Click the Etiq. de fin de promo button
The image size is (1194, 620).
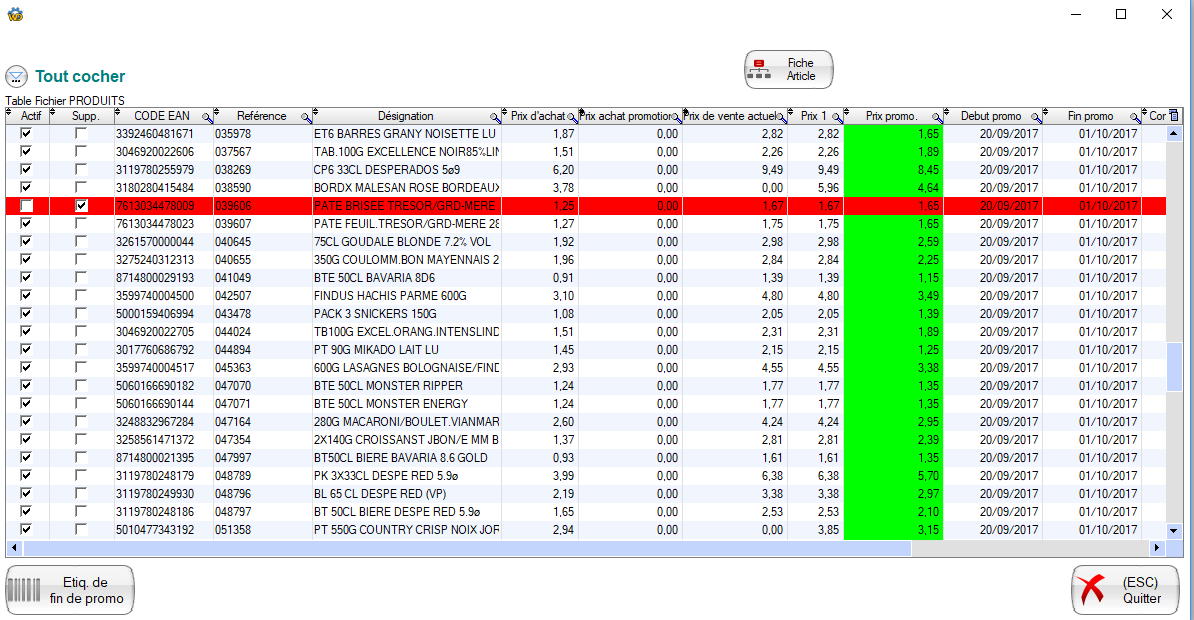coord(70,590)
